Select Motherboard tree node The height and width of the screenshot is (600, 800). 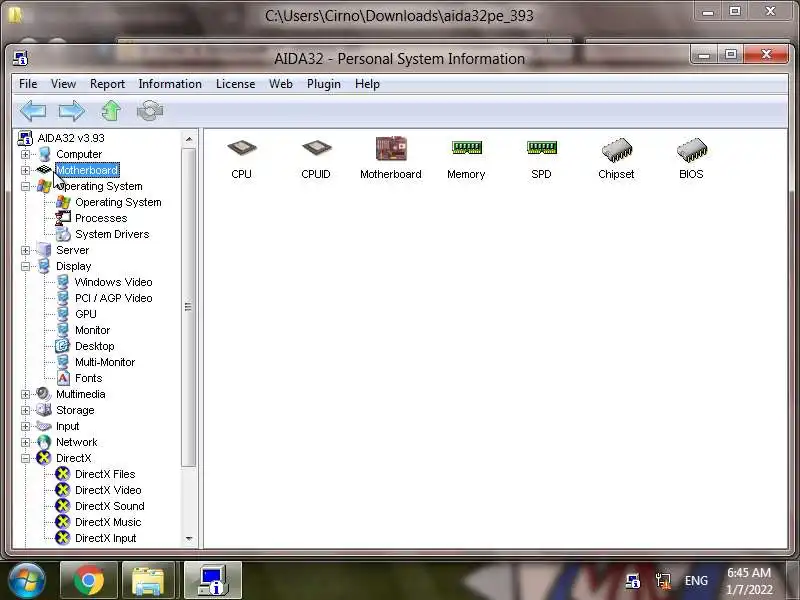click(x=87, y=170)
